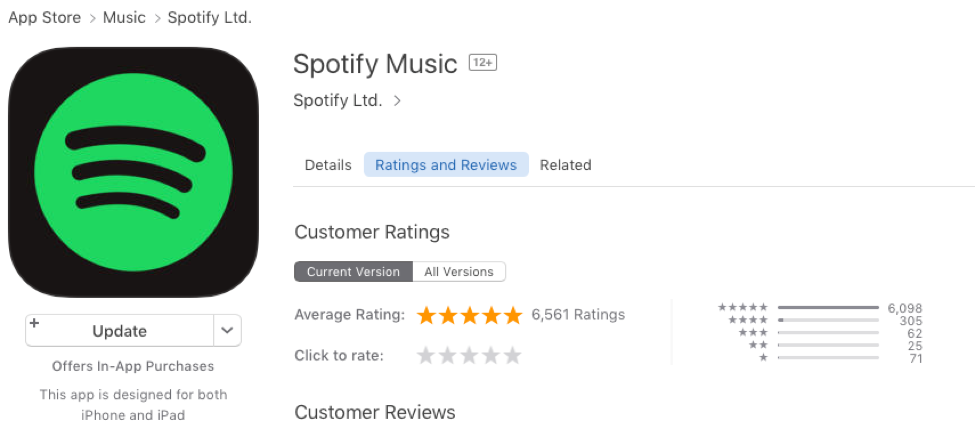This screenshot has width=975, height=429.
Task: Open the Details tab
Action: point(328,165)
